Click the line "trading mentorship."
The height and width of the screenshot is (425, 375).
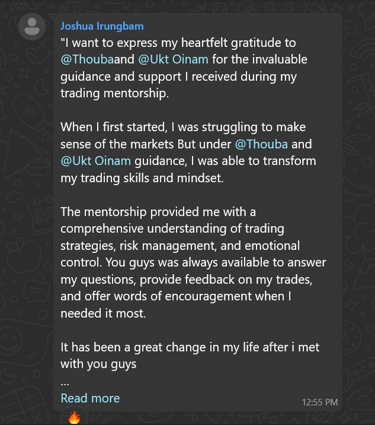point(115,93)
